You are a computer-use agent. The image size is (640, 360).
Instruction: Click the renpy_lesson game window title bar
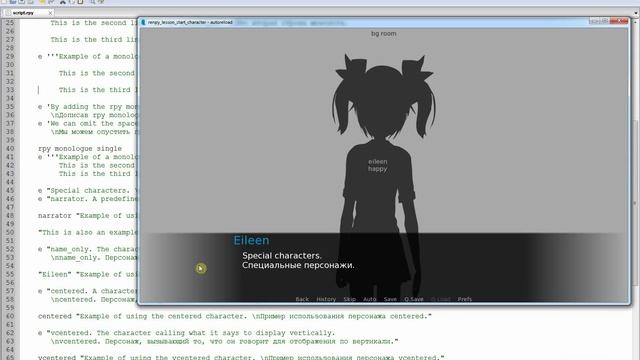pyautogui.click(x=384, y=22)
